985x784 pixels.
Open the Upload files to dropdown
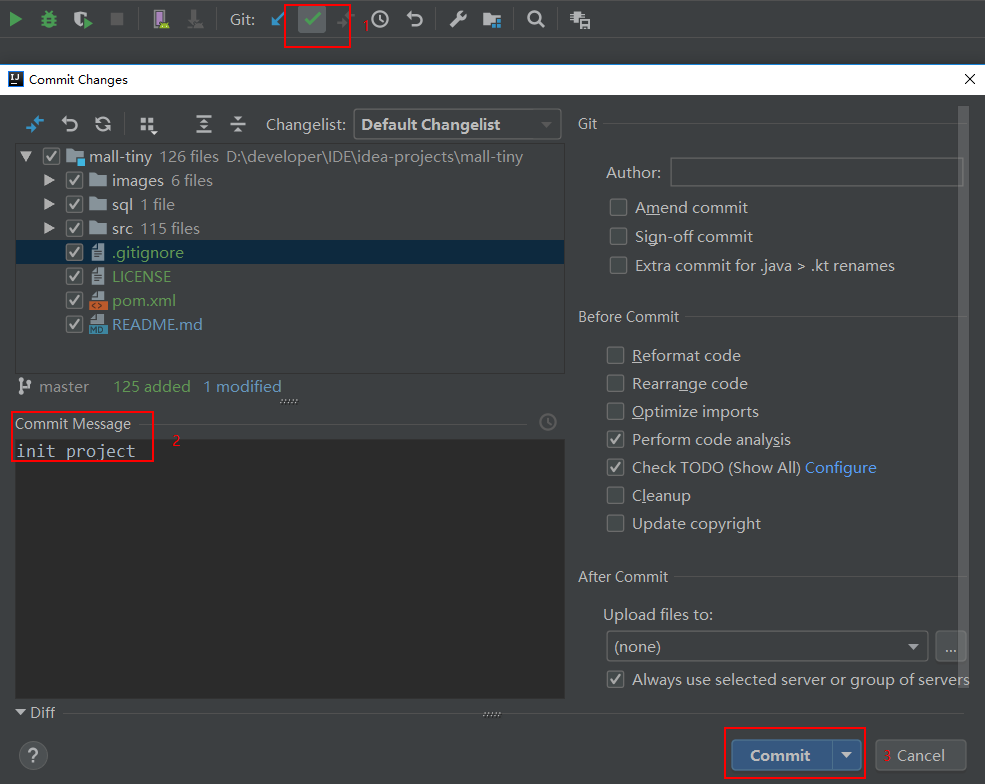[766, 647]
